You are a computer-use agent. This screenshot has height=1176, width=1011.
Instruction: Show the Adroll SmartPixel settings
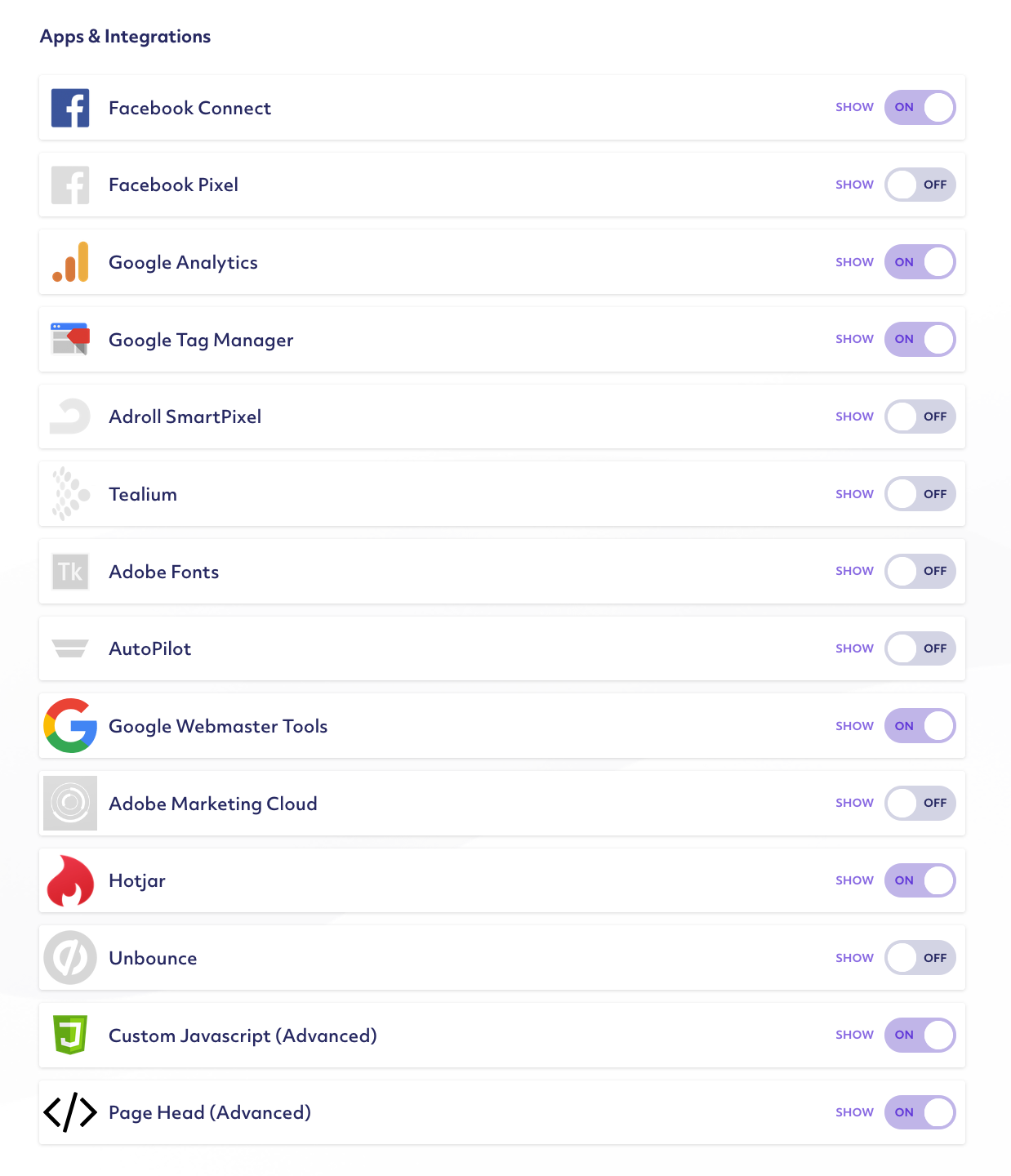pos(854,416)
